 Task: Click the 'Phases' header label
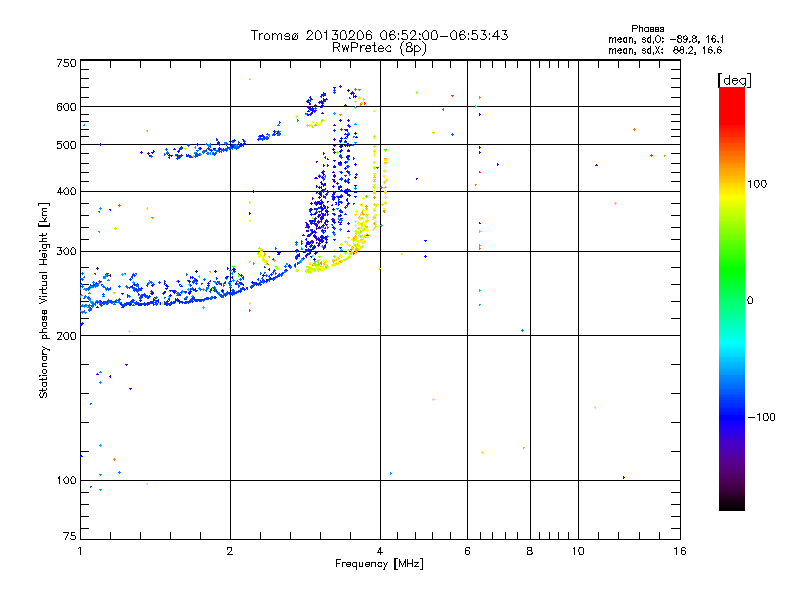pyautogui.click(x=647, y=29)
